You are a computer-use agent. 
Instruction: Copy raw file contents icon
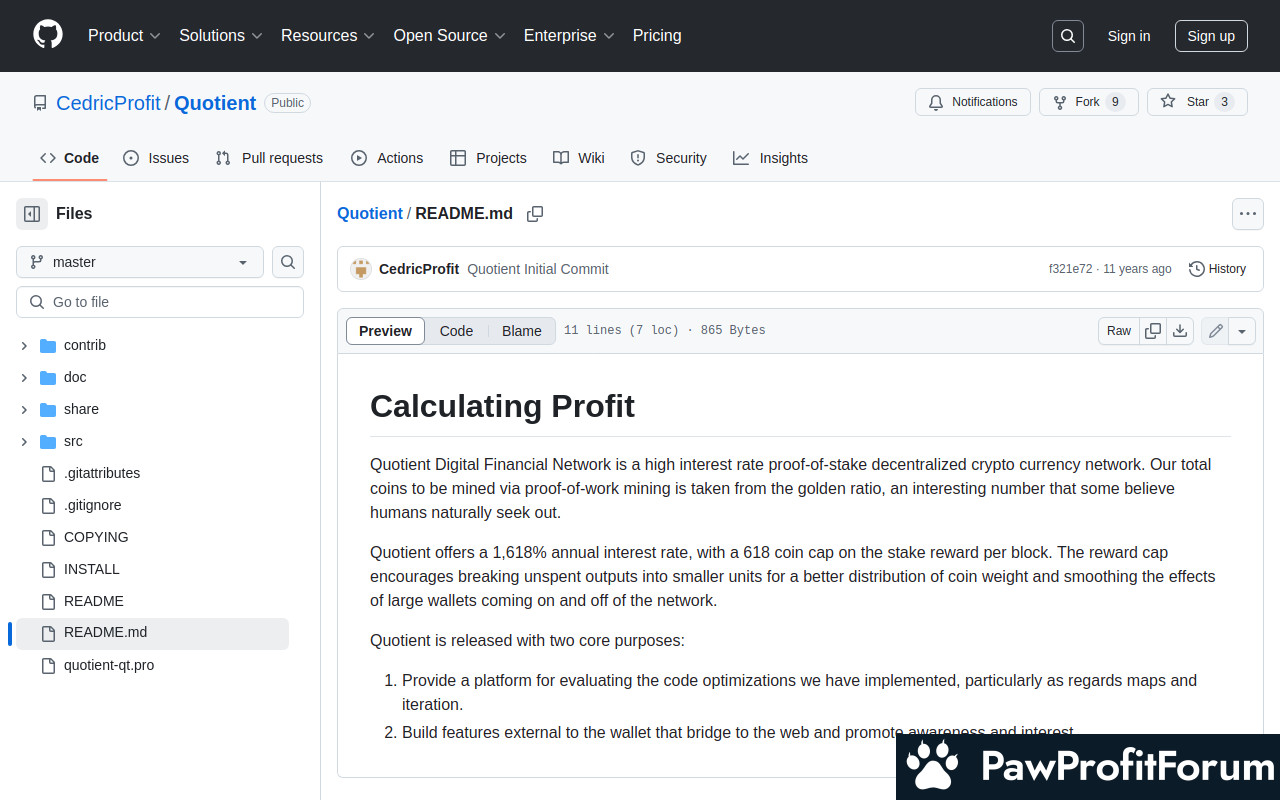tap(1153, 331)
